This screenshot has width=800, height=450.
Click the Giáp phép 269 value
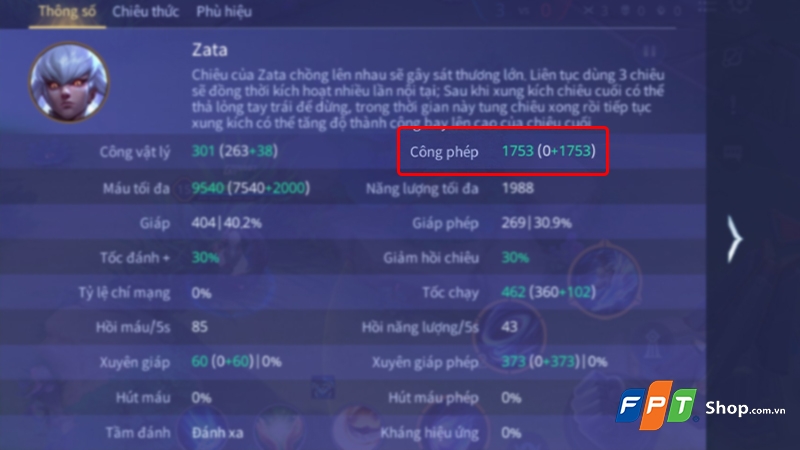pos(536,223)
